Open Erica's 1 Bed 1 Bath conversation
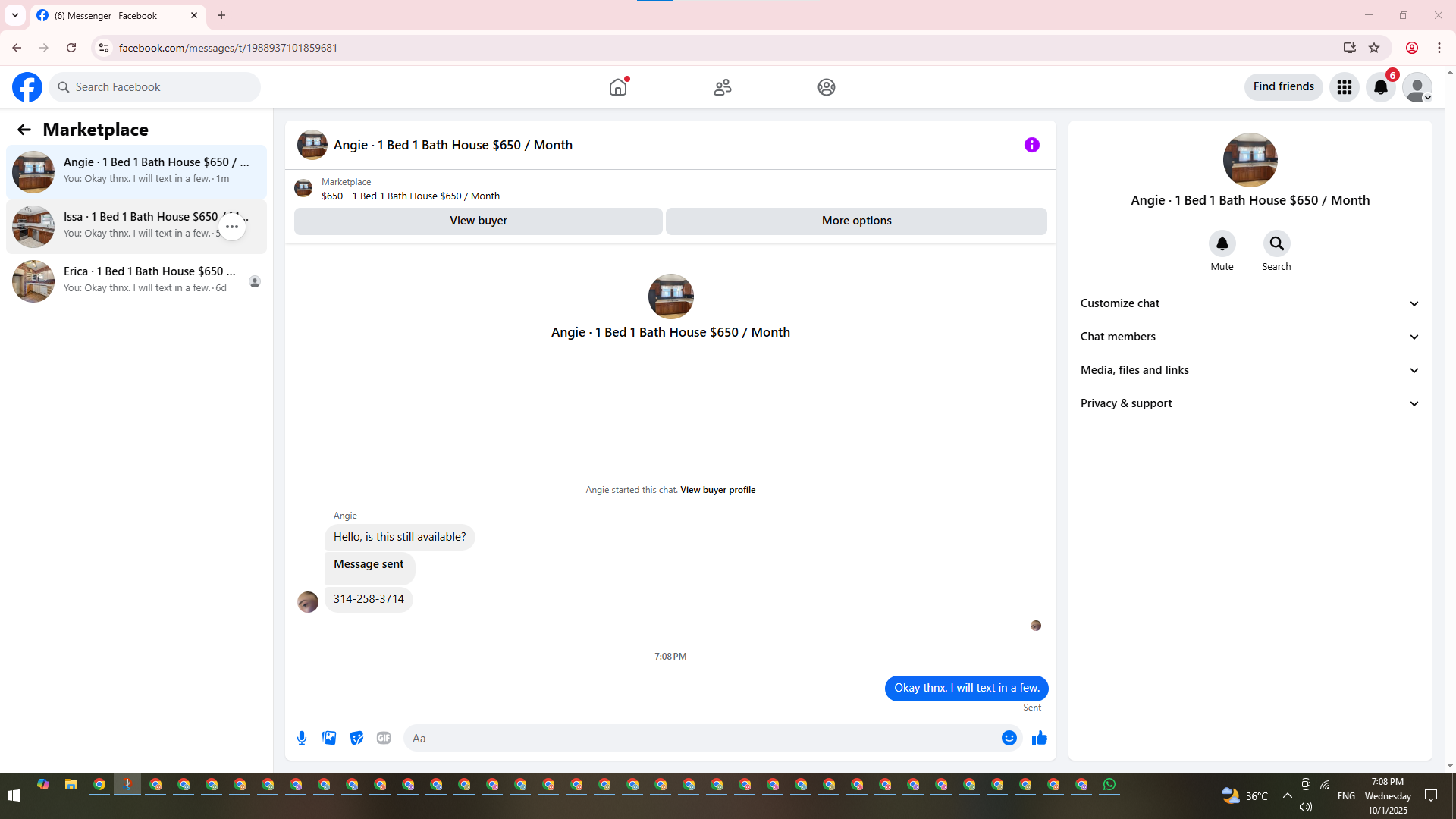Screen dimensions: 1456x819 coord(136,281)
